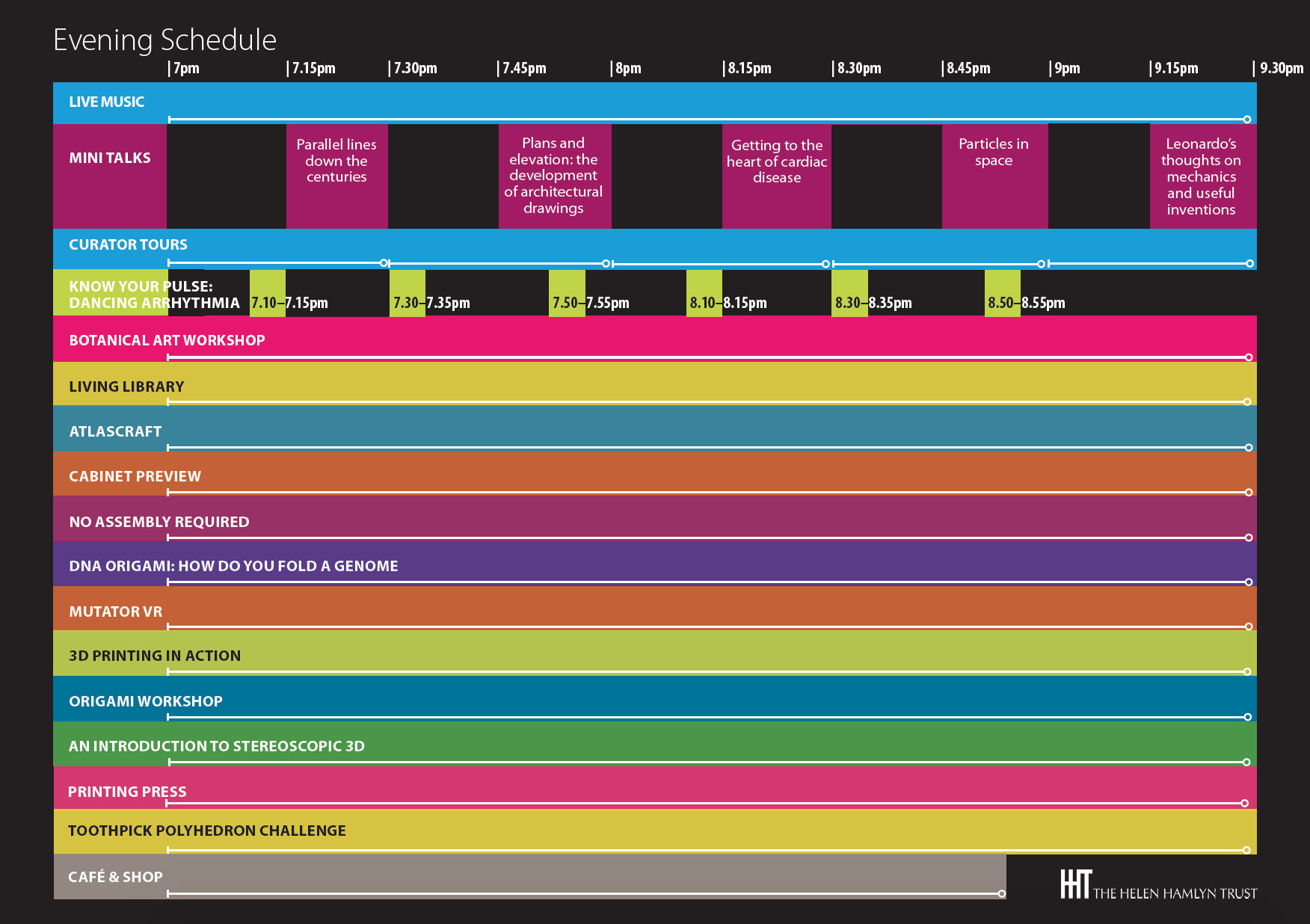Open 'Particles in space' talk block
Image resolution: width=1310 pixels, height=924 pixels.
995,176
